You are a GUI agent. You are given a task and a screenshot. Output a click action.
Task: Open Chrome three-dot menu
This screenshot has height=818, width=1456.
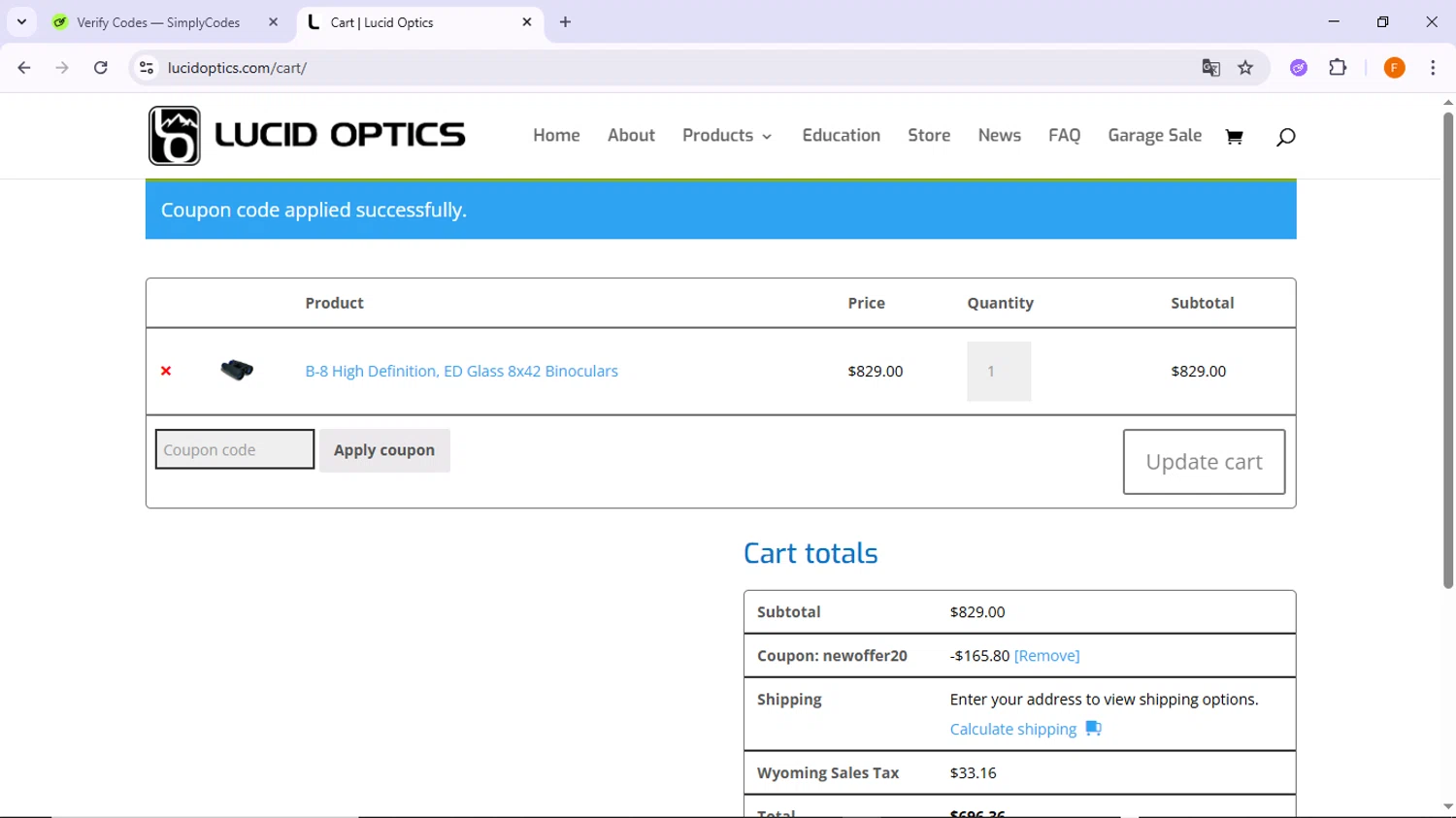click(1433, 68)
